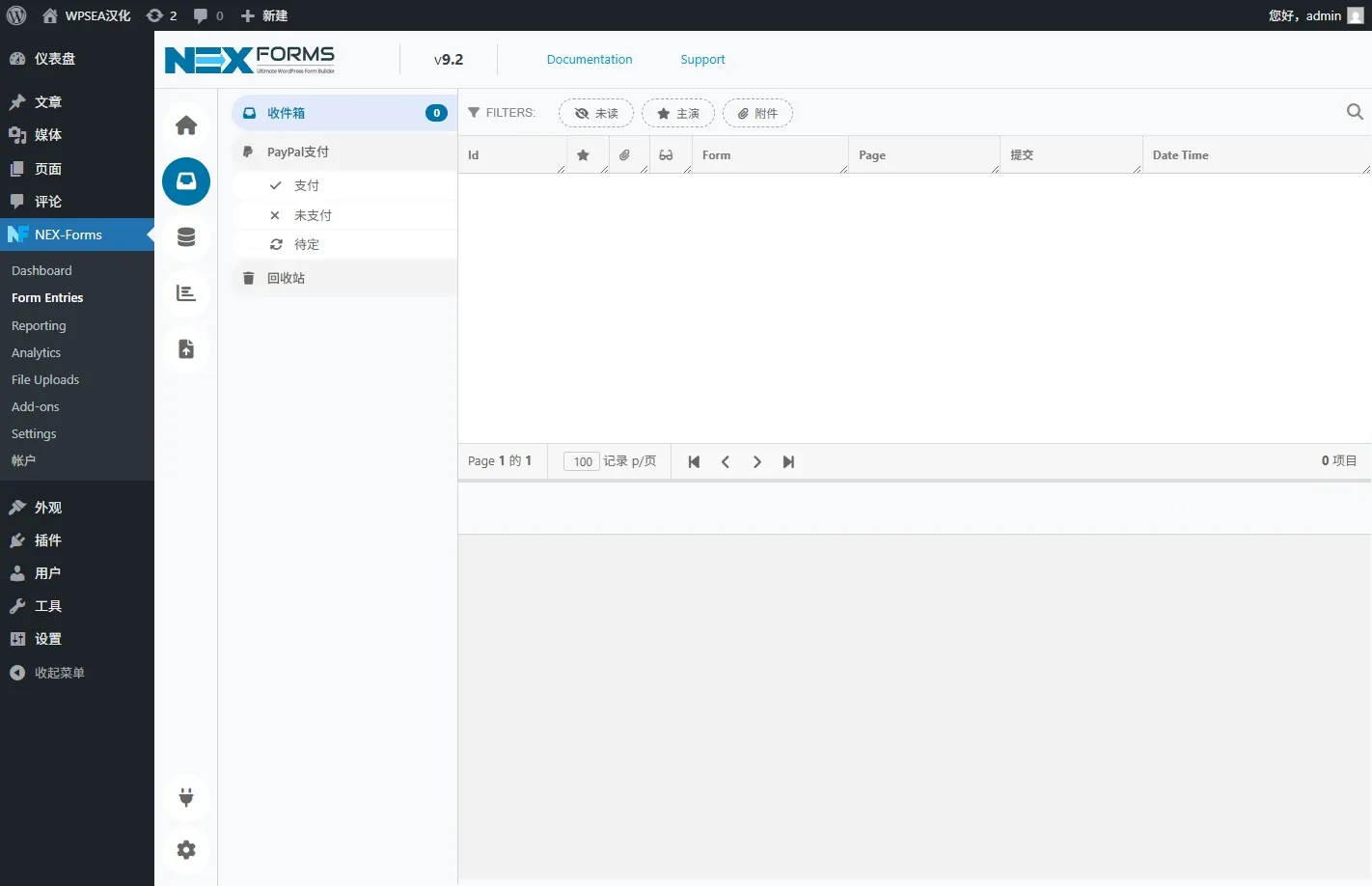Viewport: 1372px width, 886px height.
Task: Open the gear settings icon at bottom
Action: [186, 849]
